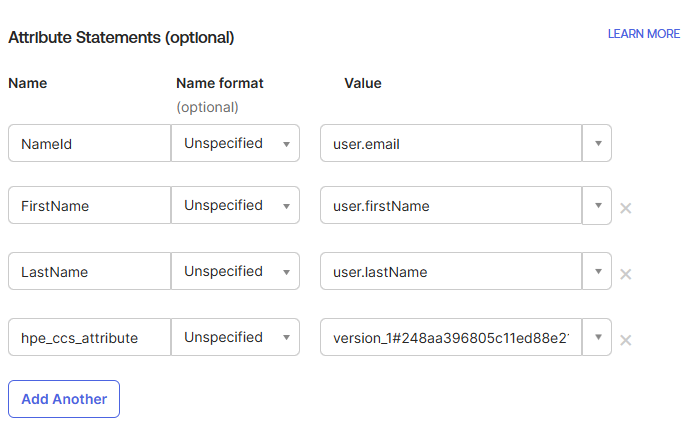
Task: Focus the version_1# value field
Action: [x=450, y=337]
